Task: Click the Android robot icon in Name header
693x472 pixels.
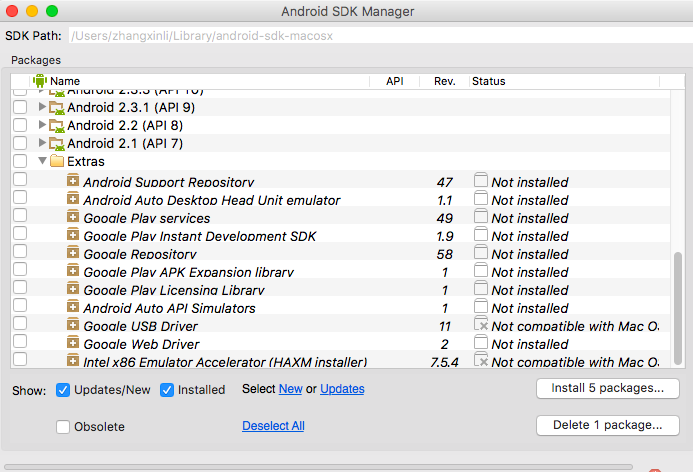Action: tap(40, 81)
